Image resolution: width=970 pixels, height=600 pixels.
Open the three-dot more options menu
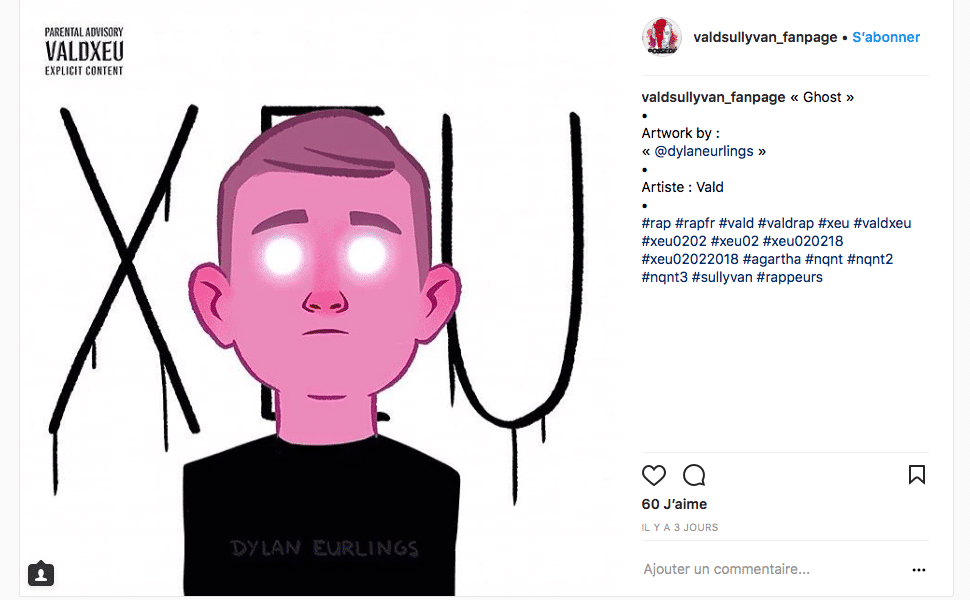click(919, 570)
